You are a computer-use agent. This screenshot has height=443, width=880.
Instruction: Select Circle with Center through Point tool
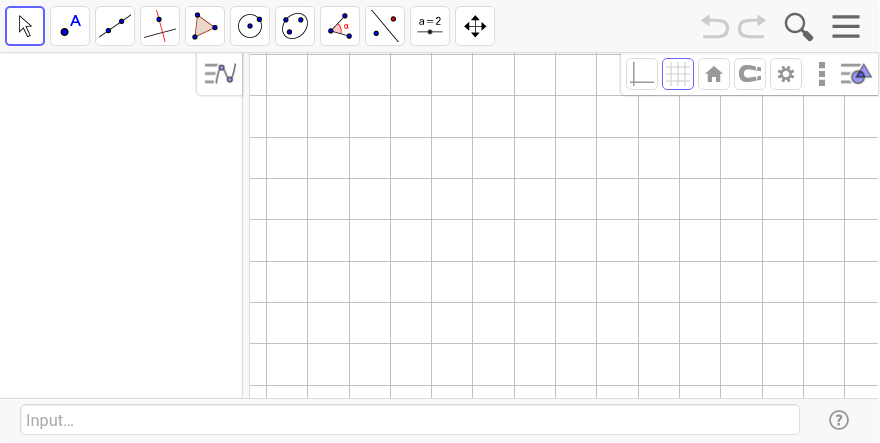click(250, 26)
